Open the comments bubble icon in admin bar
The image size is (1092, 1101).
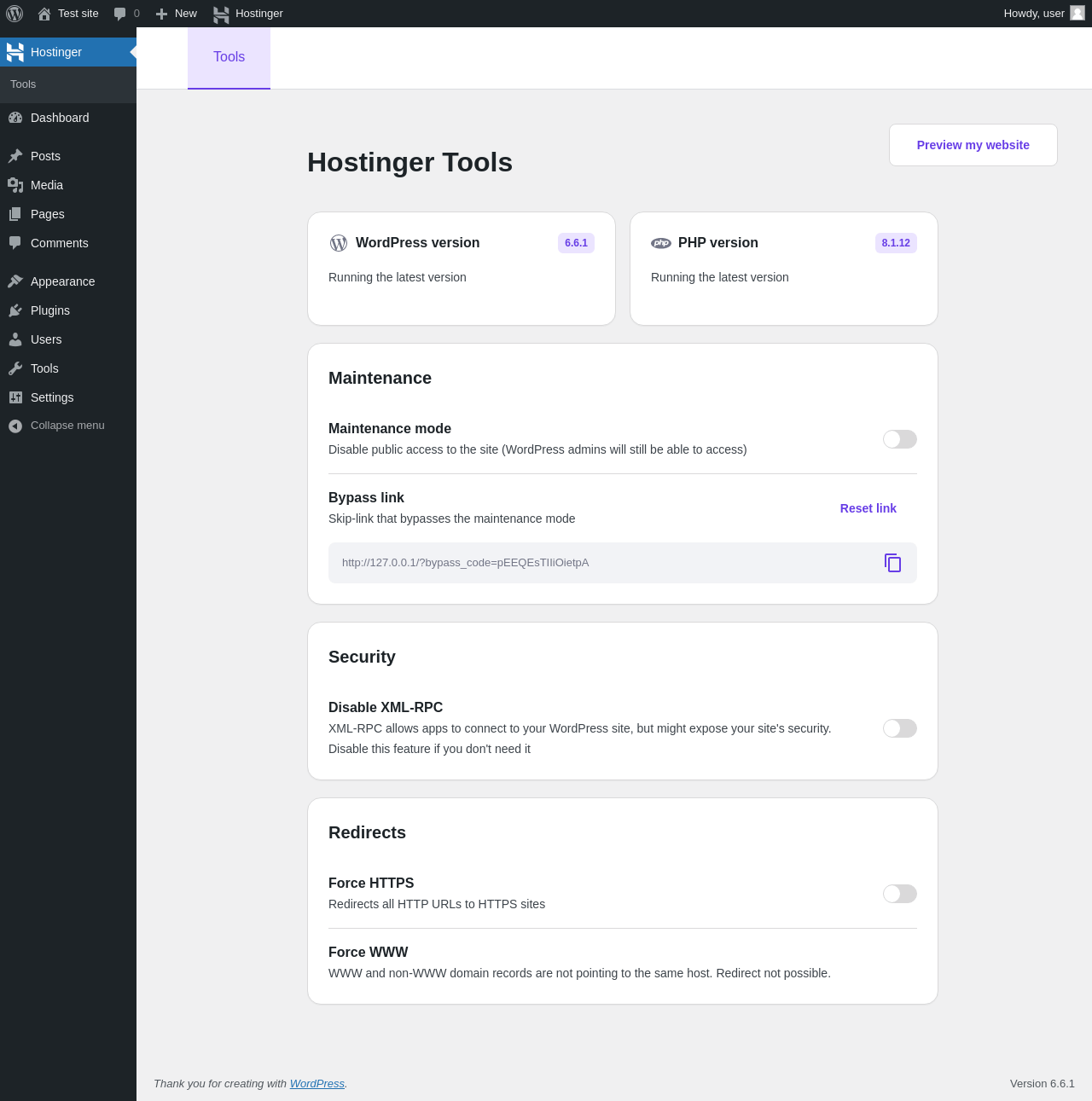click(x=120, y=14)
